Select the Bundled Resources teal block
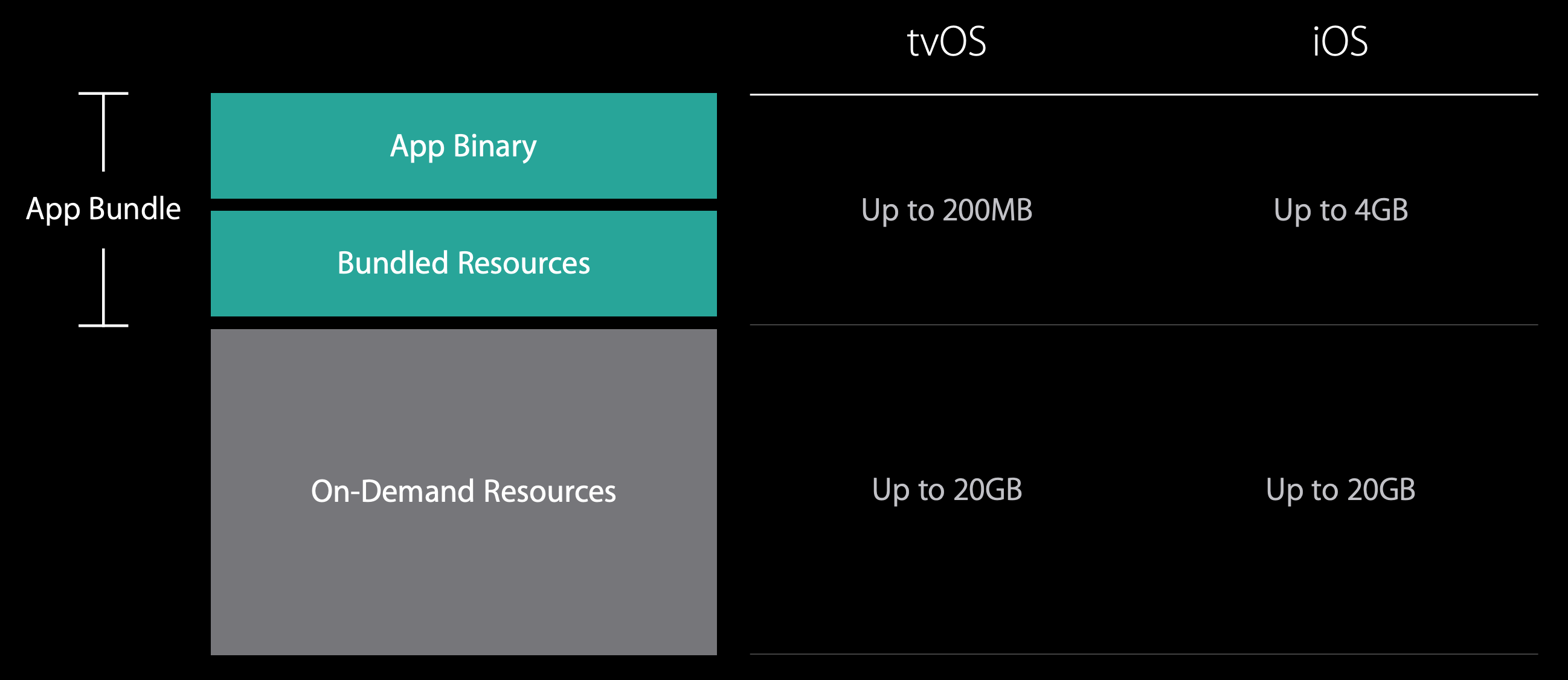The height and width of the screenshot is (680, 1568). pyautogui.click(x=463, y=263)
